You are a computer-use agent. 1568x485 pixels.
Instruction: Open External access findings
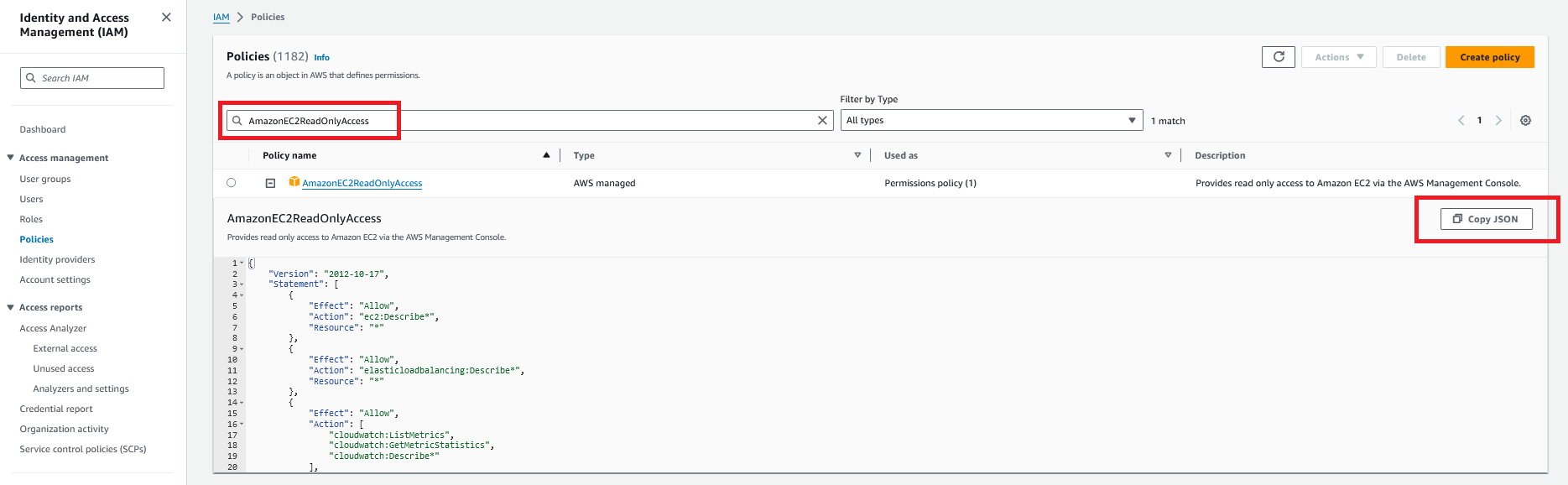[x=65, y=348]
